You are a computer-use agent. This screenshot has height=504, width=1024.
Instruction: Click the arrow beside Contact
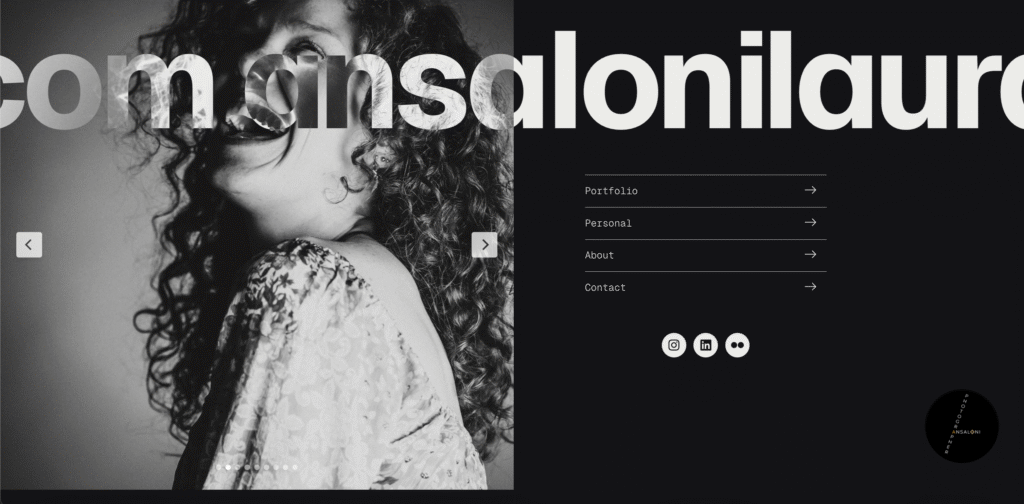point(810,287)
